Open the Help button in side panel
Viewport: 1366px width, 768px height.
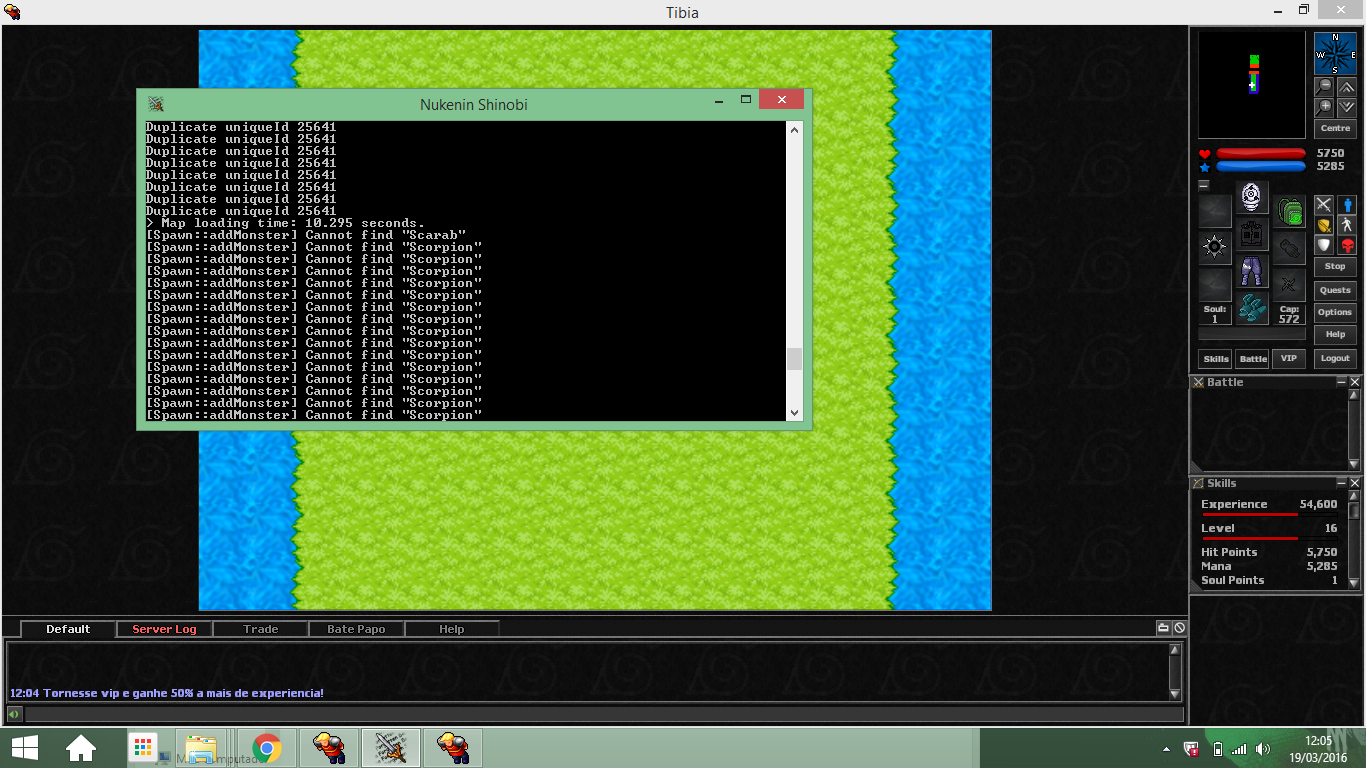point(1335,334)
